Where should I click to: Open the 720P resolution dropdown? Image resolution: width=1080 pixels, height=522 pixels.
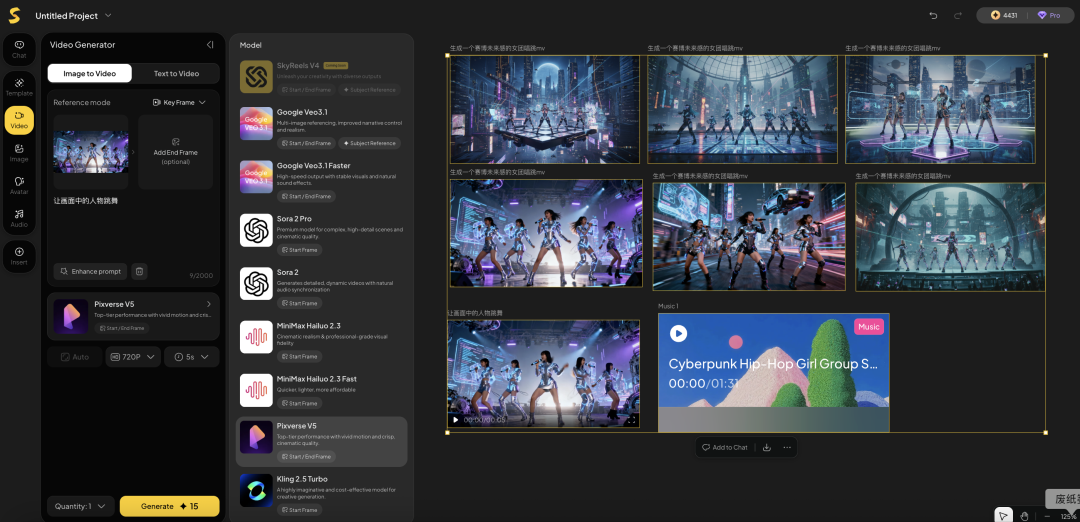(x=133, y=357)
